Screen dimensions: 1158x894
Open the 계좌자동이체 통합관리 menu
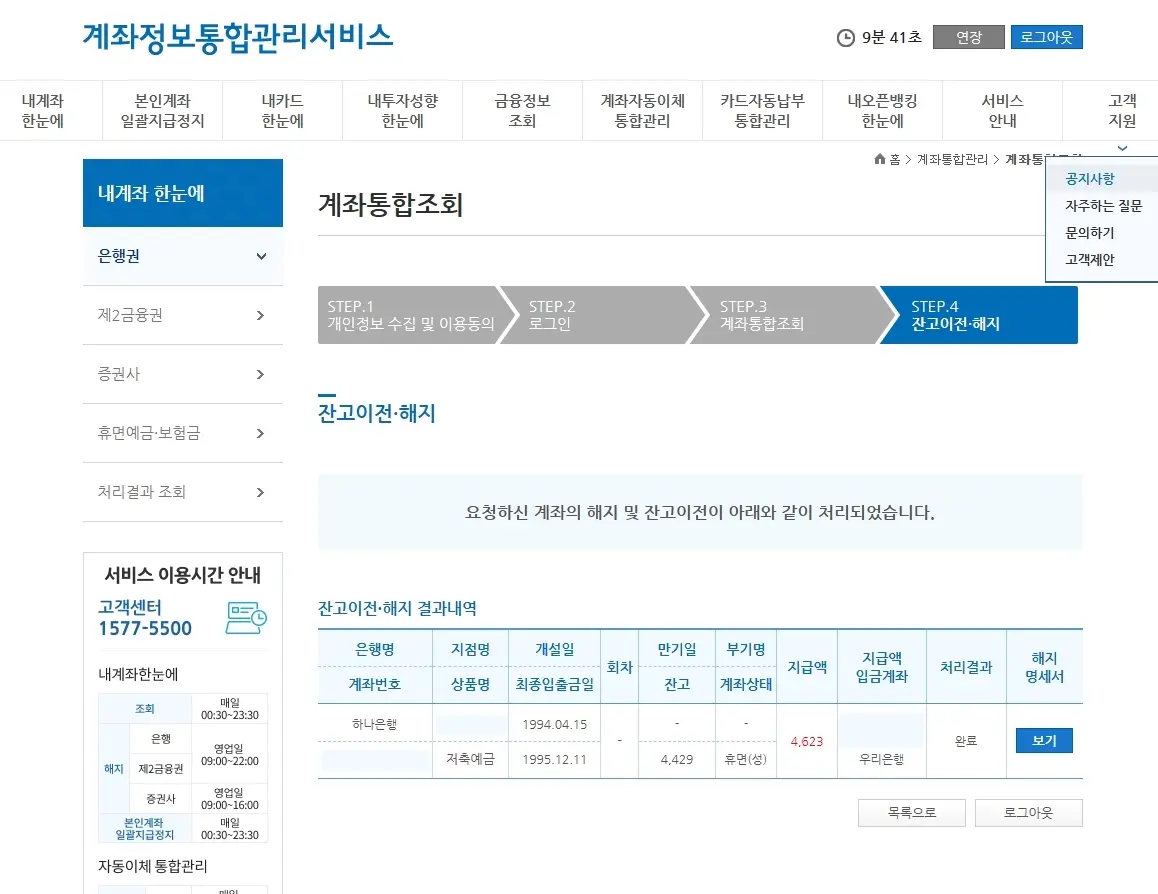coord(643,111)
